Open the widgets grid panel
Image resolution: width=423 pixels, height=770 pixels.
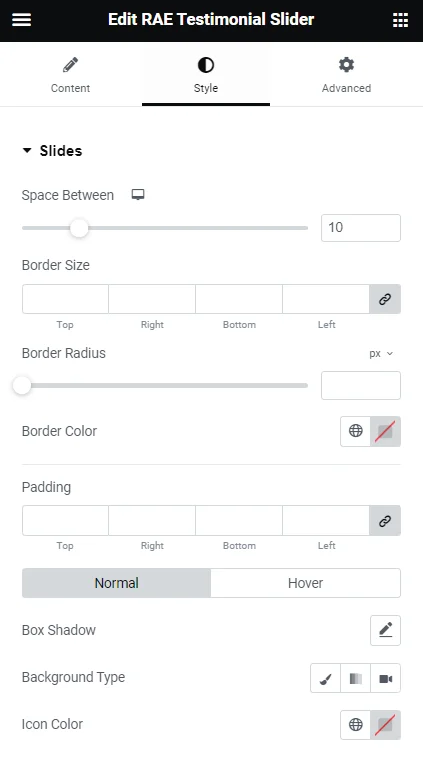click(400, 20)
